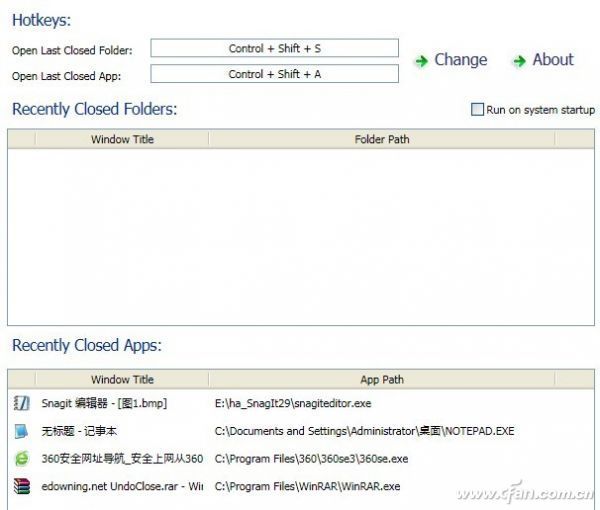Viewport: 600px width, 510px height.
Task: Select the Snagit snagiteditor.exe path entry
Action: [292, 404]
